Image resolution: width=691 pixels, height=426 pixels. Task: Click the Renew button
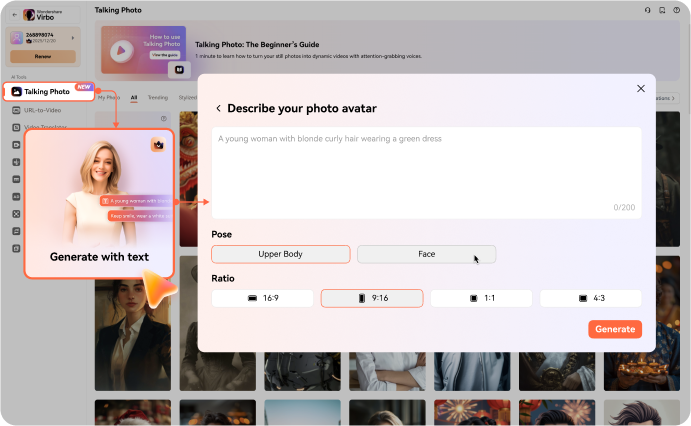coord(41,57)
